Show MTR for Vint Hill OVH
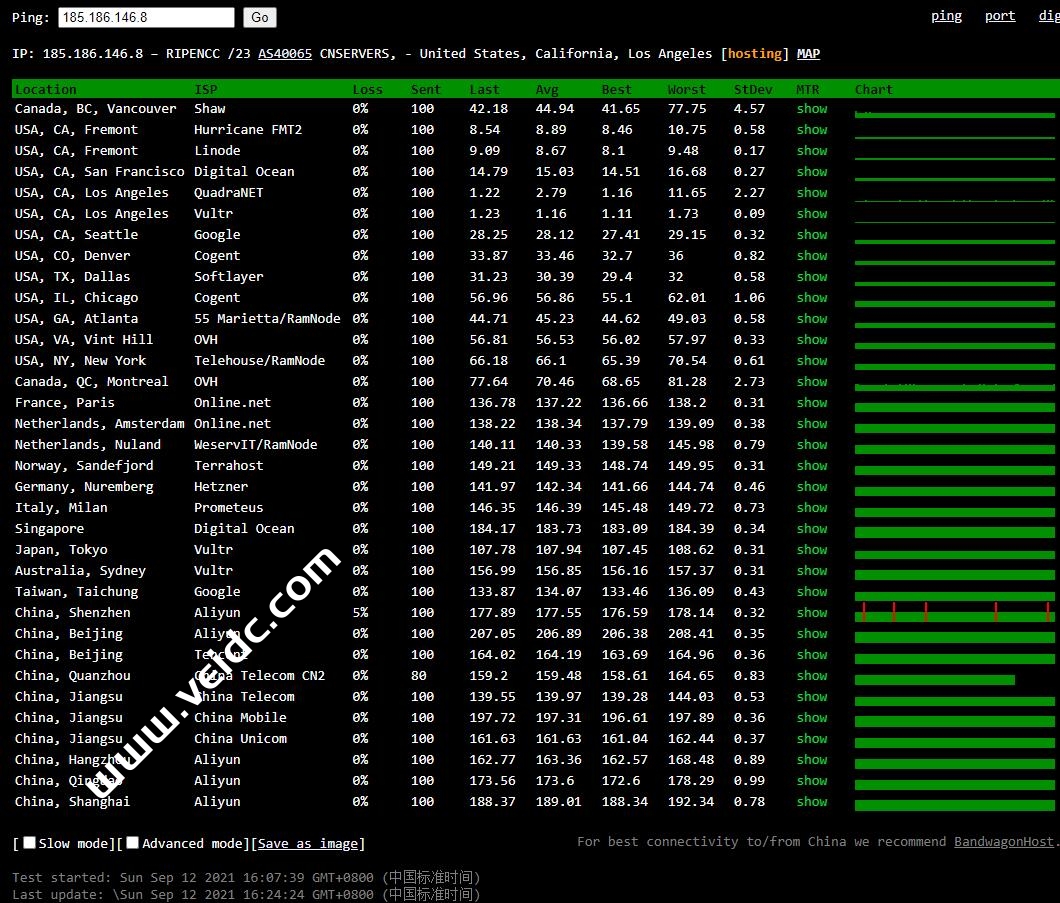Image resolution: width=1060 pixels, height=903 pixels. [811, 339]
